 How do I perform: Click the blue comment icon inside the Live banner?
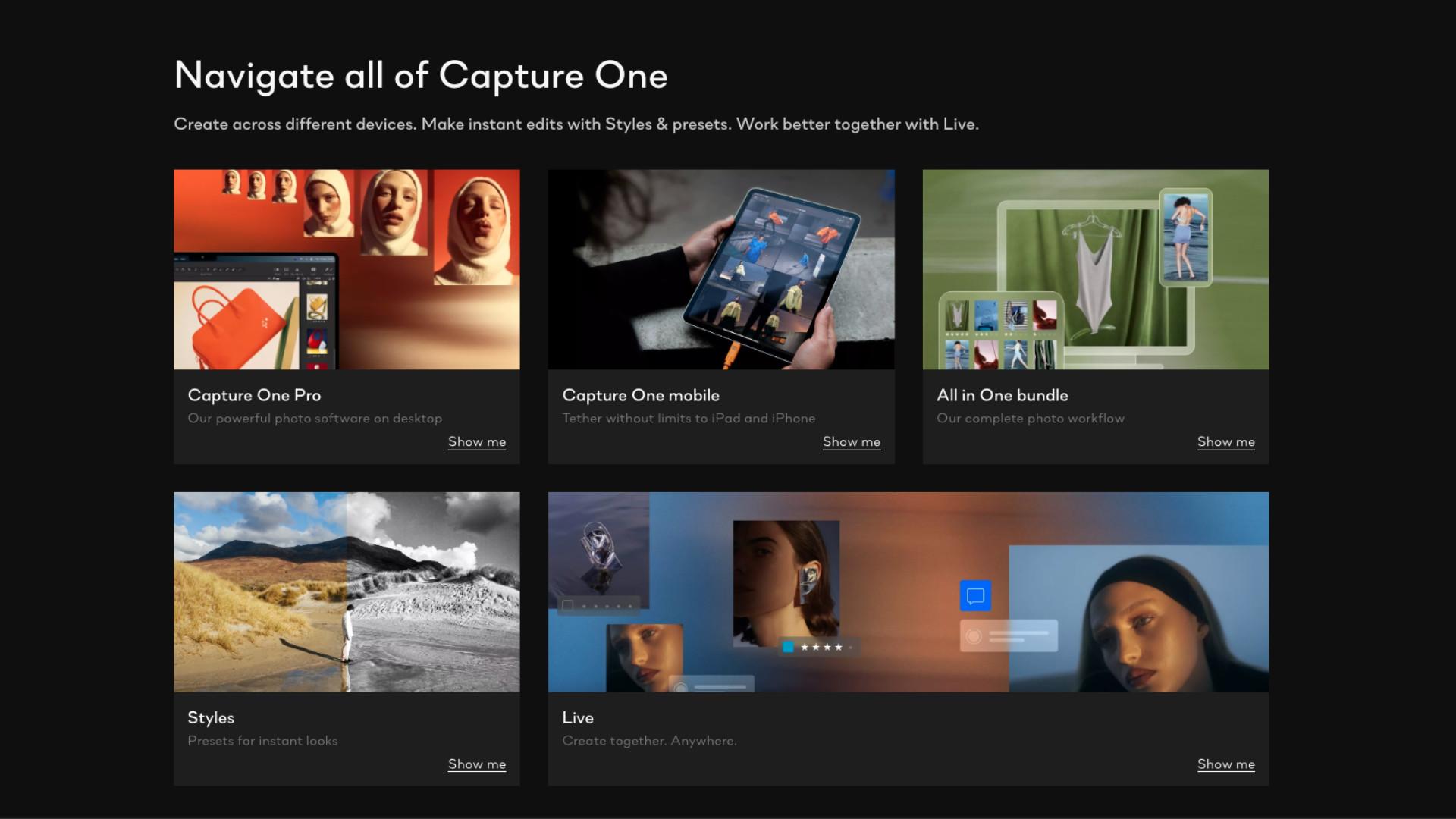click(x=976, y=596)
